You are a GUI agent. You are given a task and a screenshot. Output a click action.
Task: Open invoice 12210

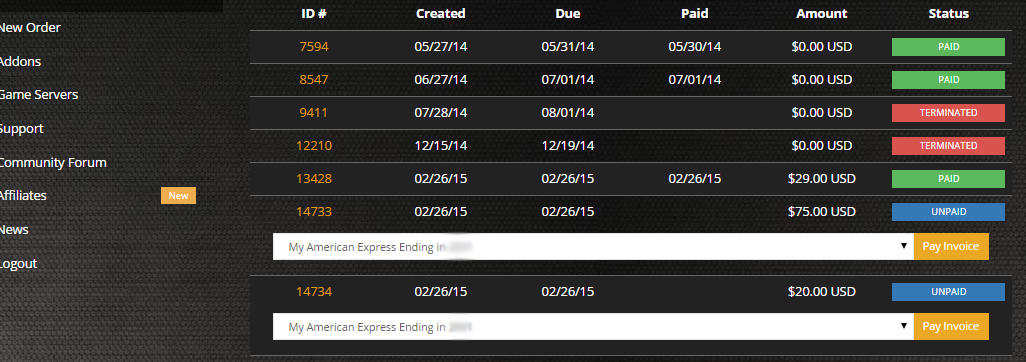[314, 145]
